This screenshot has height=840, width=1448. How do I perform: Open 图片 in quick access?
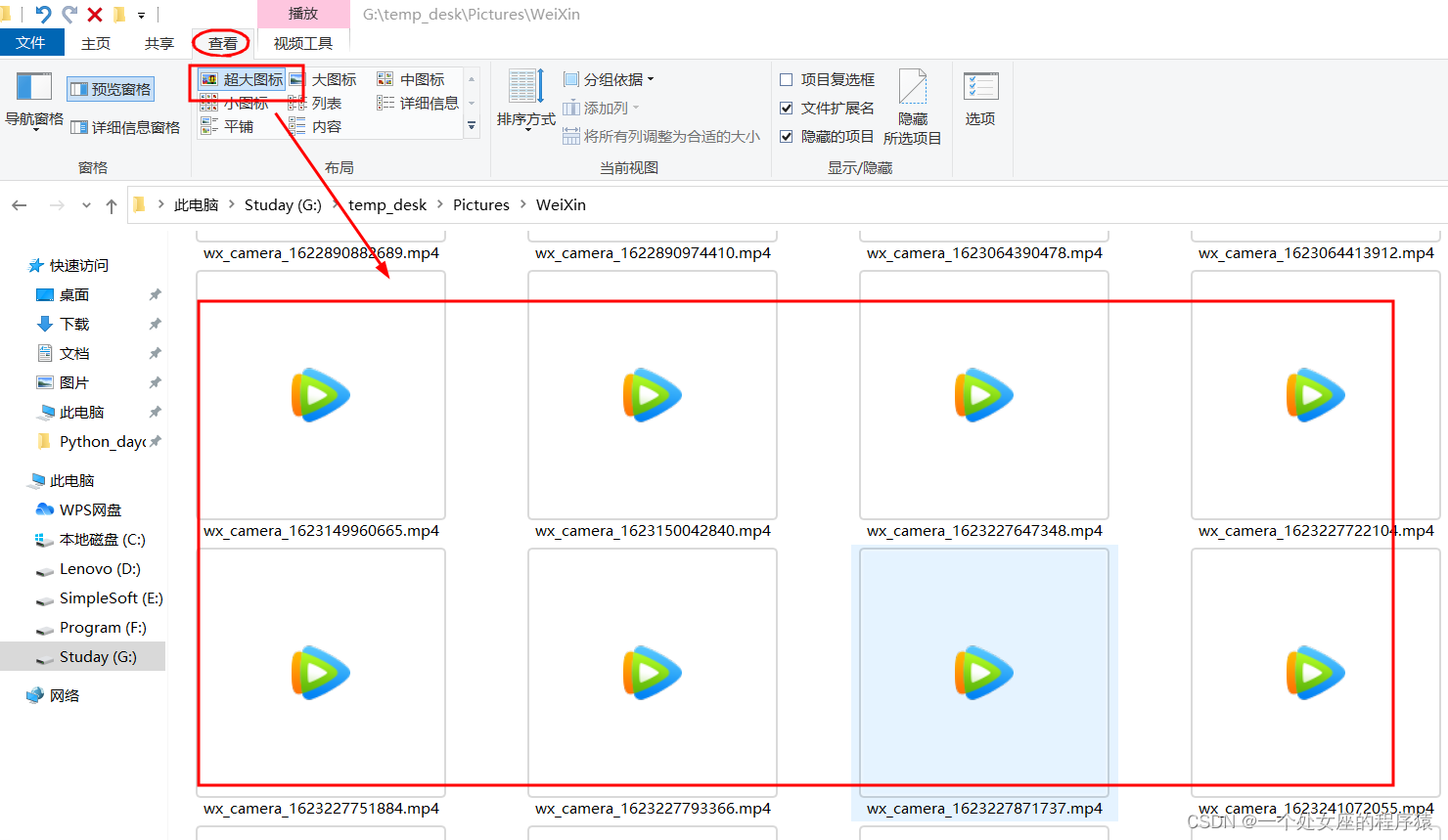[63, 382]
